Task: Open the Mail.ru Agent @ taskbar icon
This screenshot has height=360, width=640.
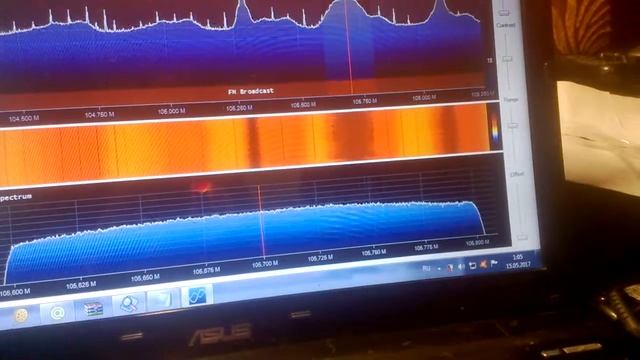Action: point(57,313)
